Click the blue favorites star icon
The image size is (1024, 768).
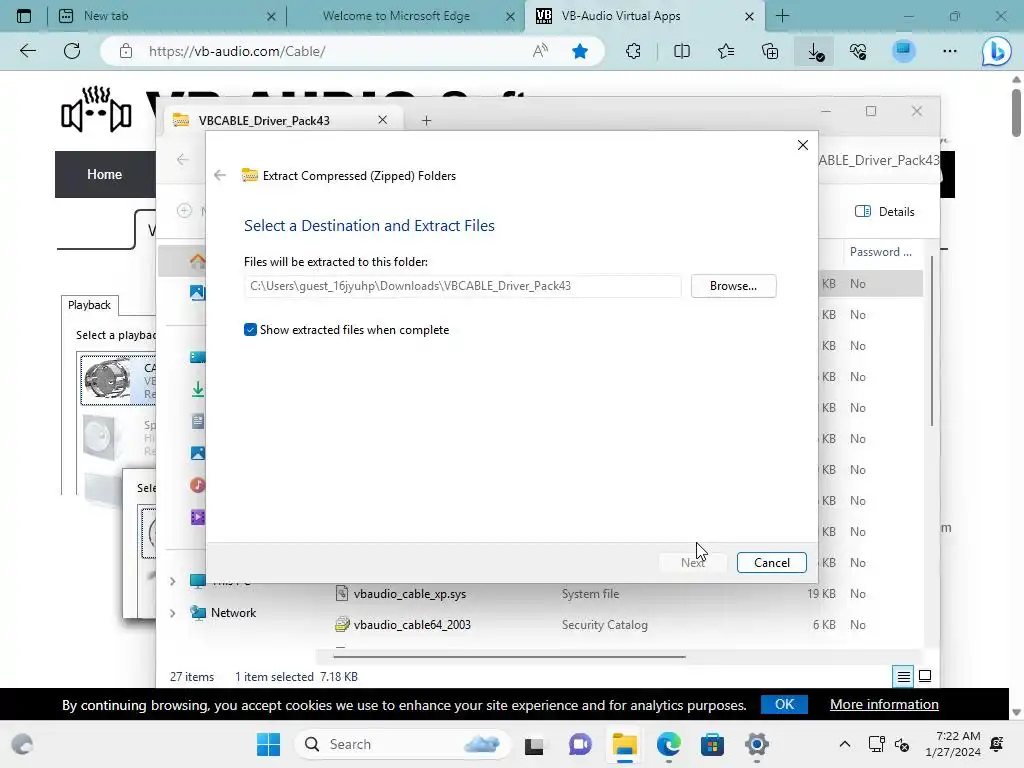click(579, 51)
